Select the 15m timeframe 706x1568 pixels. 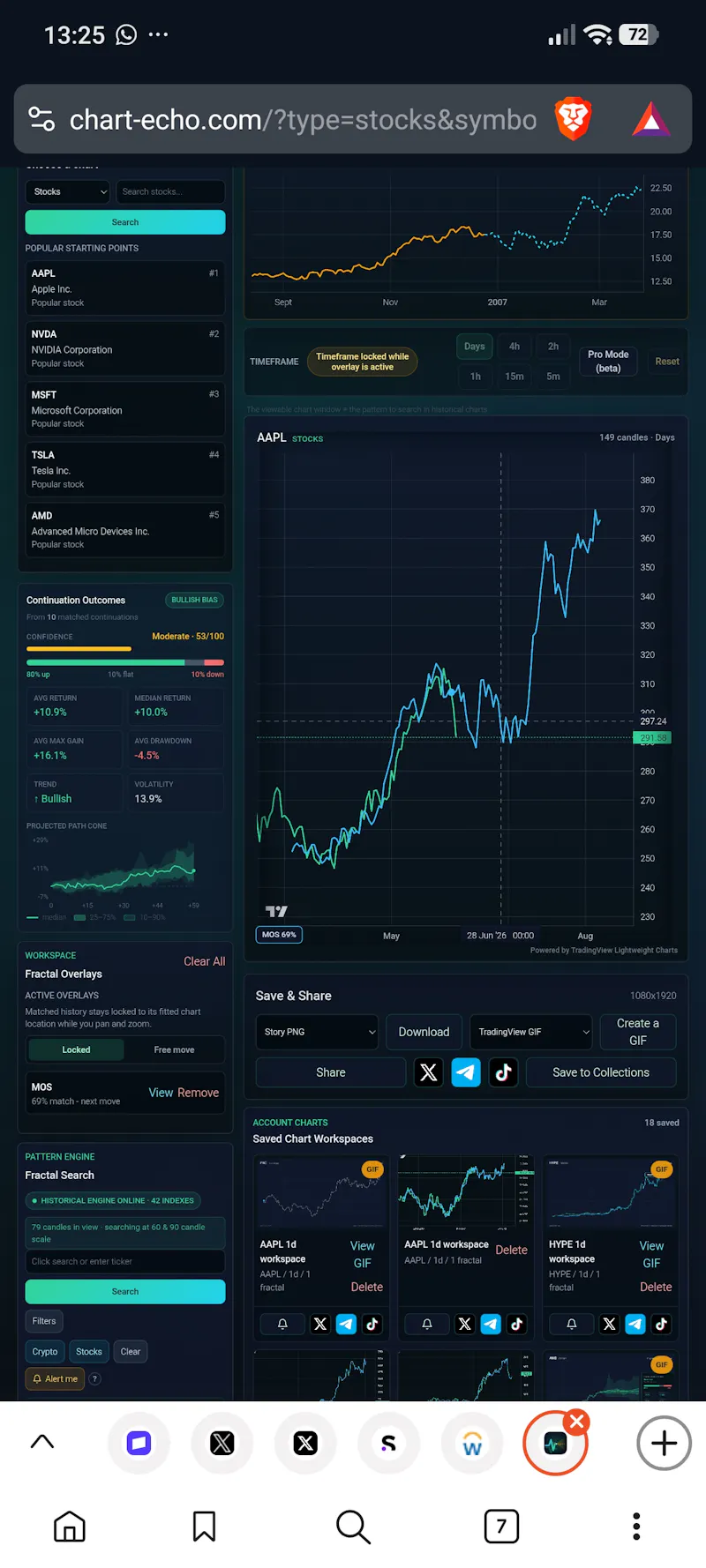pyautogui.click(x=514, y=377)
